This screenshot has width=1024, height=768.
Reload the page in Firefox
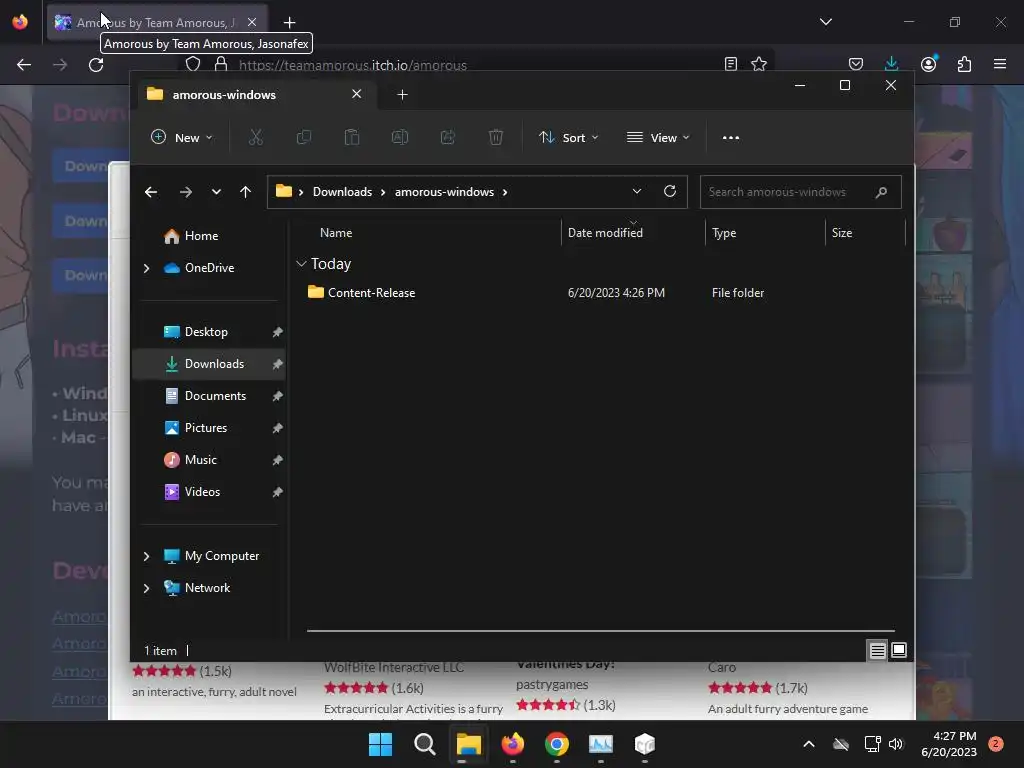pos(96,65)
